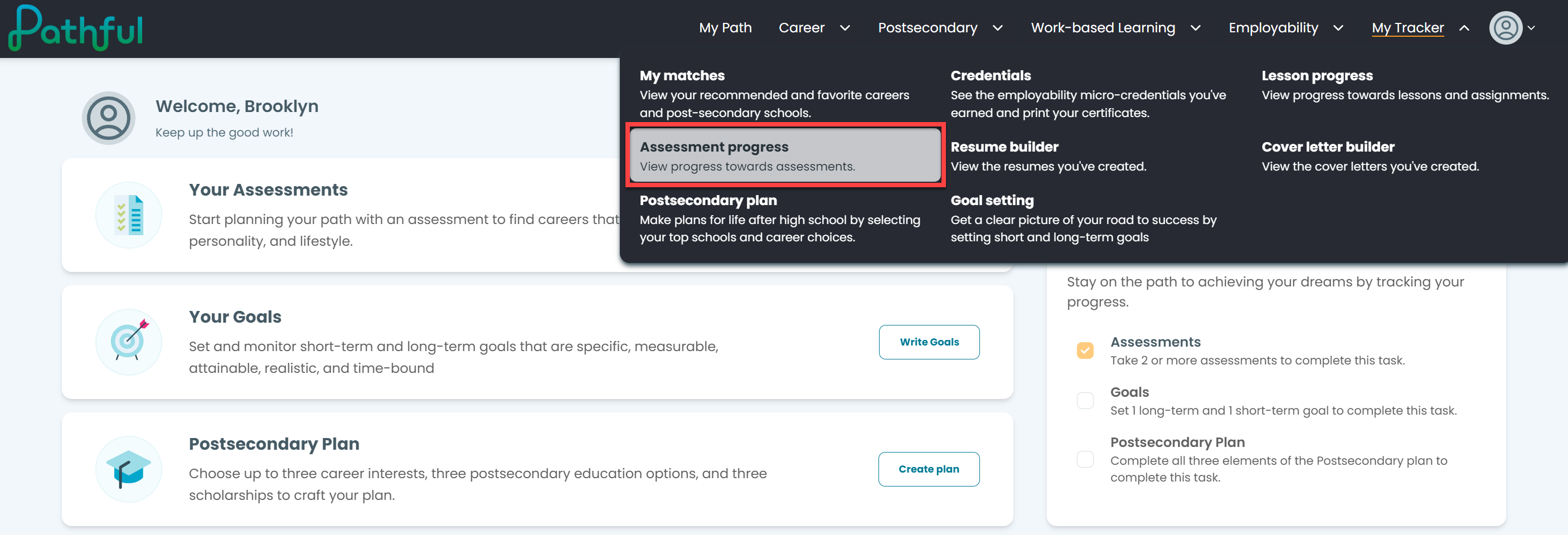Viewport: 1568px width, 535px height.
Task: Expand the Postsecondary dropdown chevron
Action: pyautogui.click(x=998, y=28)
